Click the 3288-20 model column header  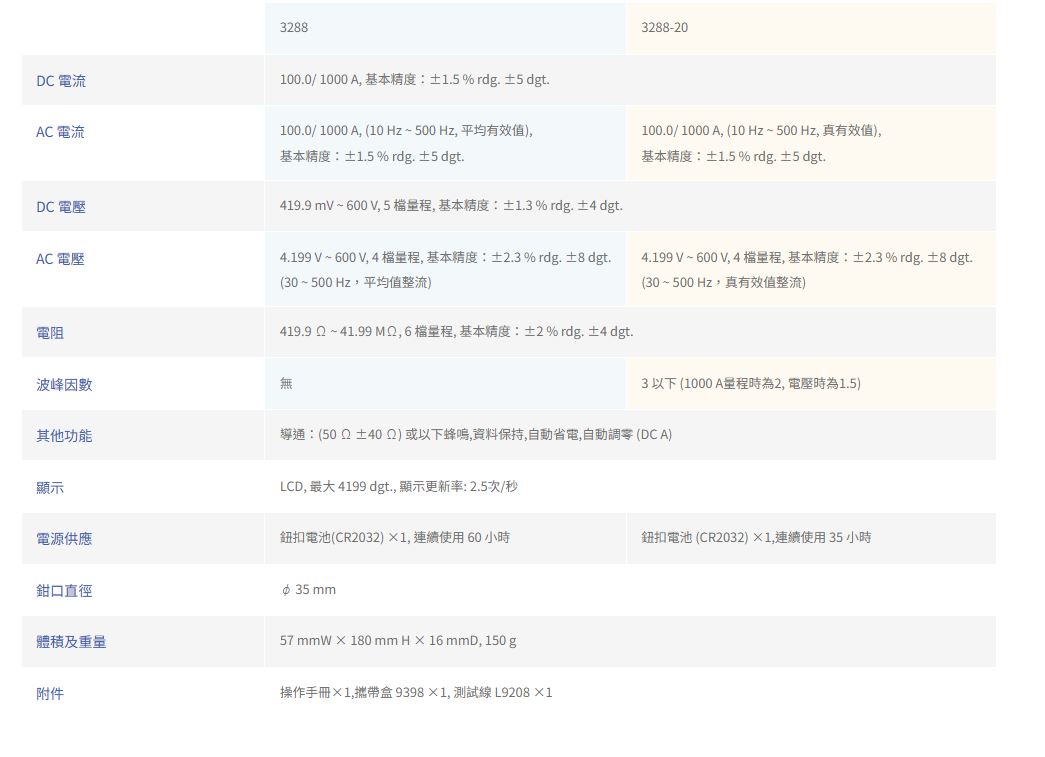pyautogui.click(x=665, y=28)
